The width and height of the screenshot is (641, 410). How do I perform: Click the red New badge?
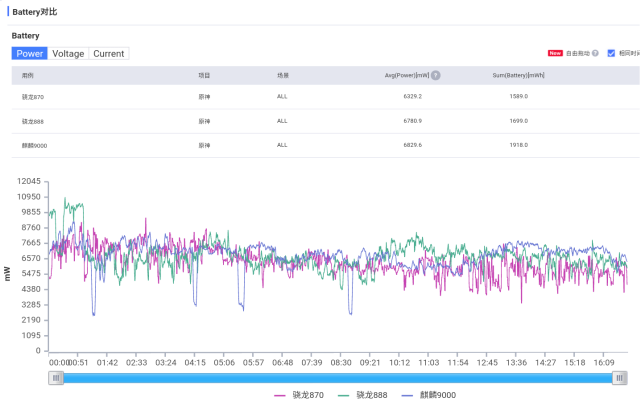[555, 53]
